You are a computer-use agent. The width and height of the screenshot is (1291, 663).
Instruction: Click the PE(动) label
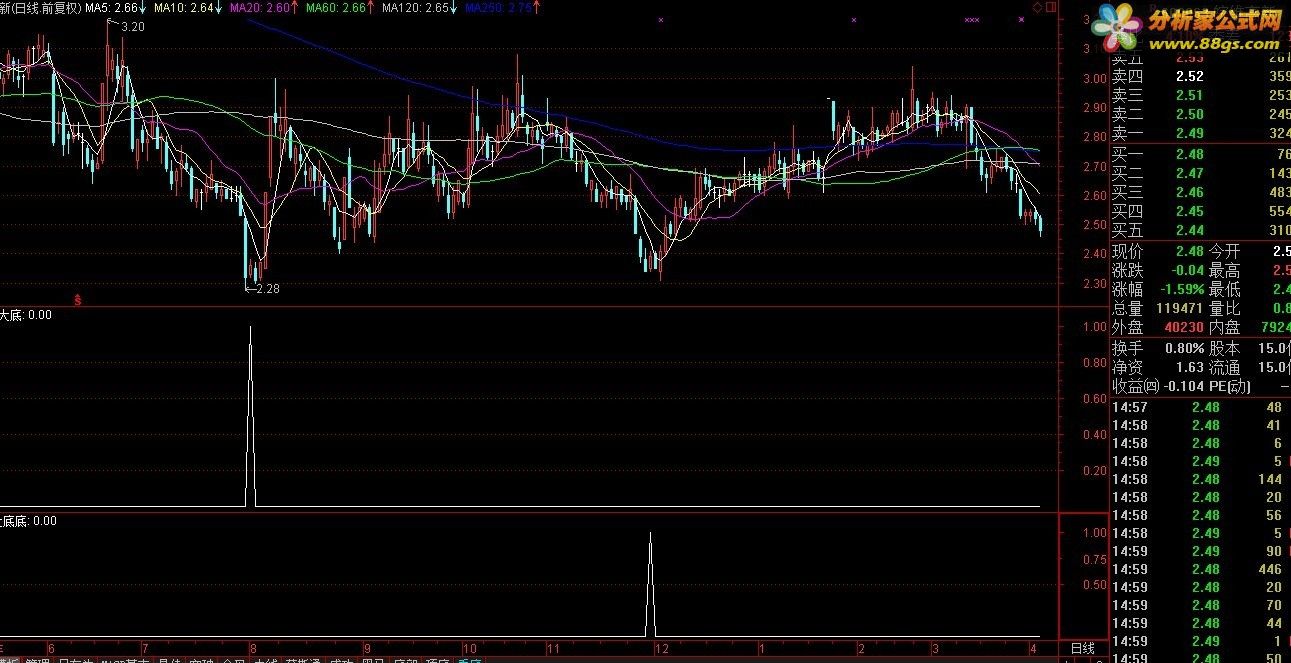click(1231, 386)
